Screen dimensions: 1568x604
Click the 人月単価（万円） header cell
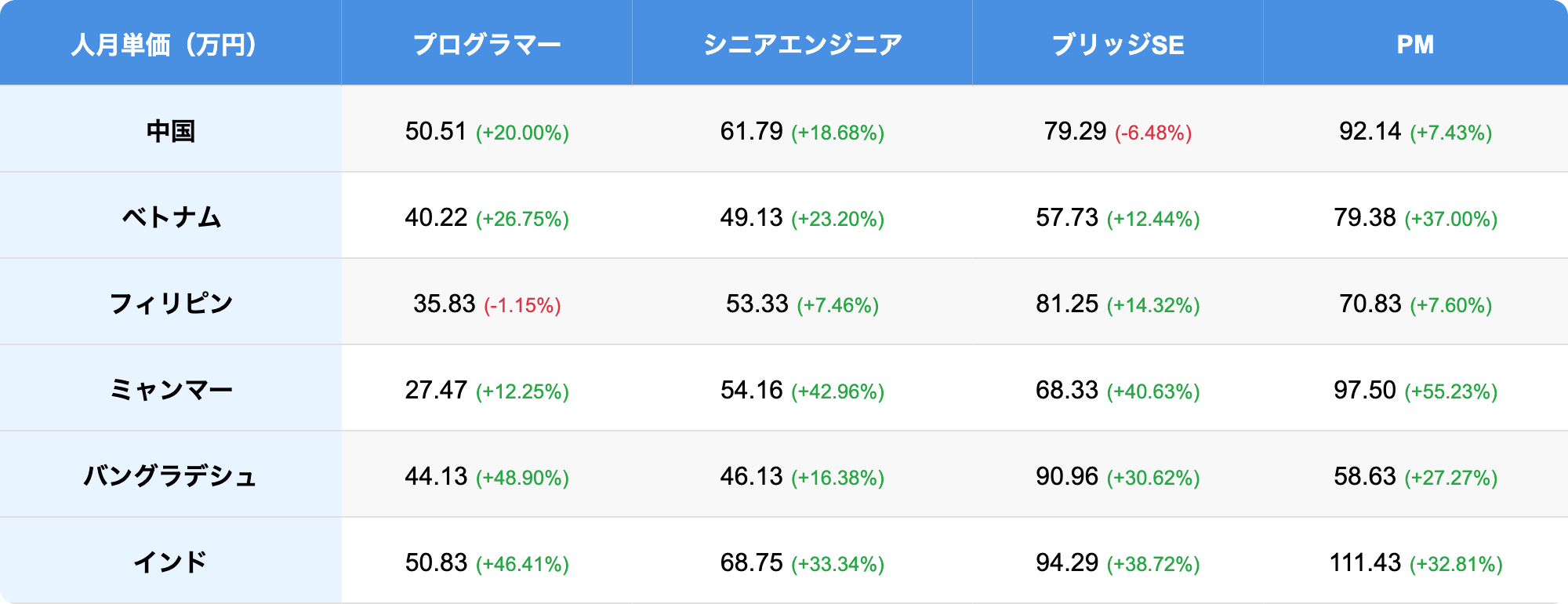[x=171, y=43]
